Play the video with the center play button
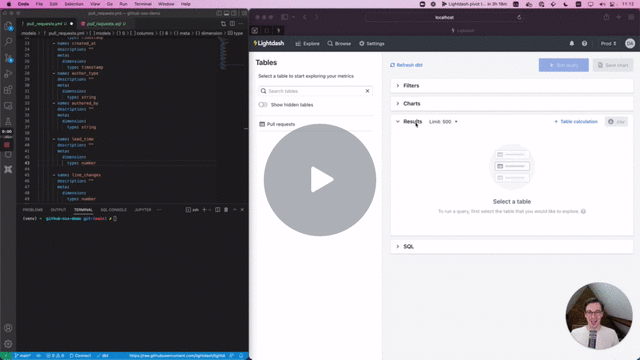 (320, 180)
